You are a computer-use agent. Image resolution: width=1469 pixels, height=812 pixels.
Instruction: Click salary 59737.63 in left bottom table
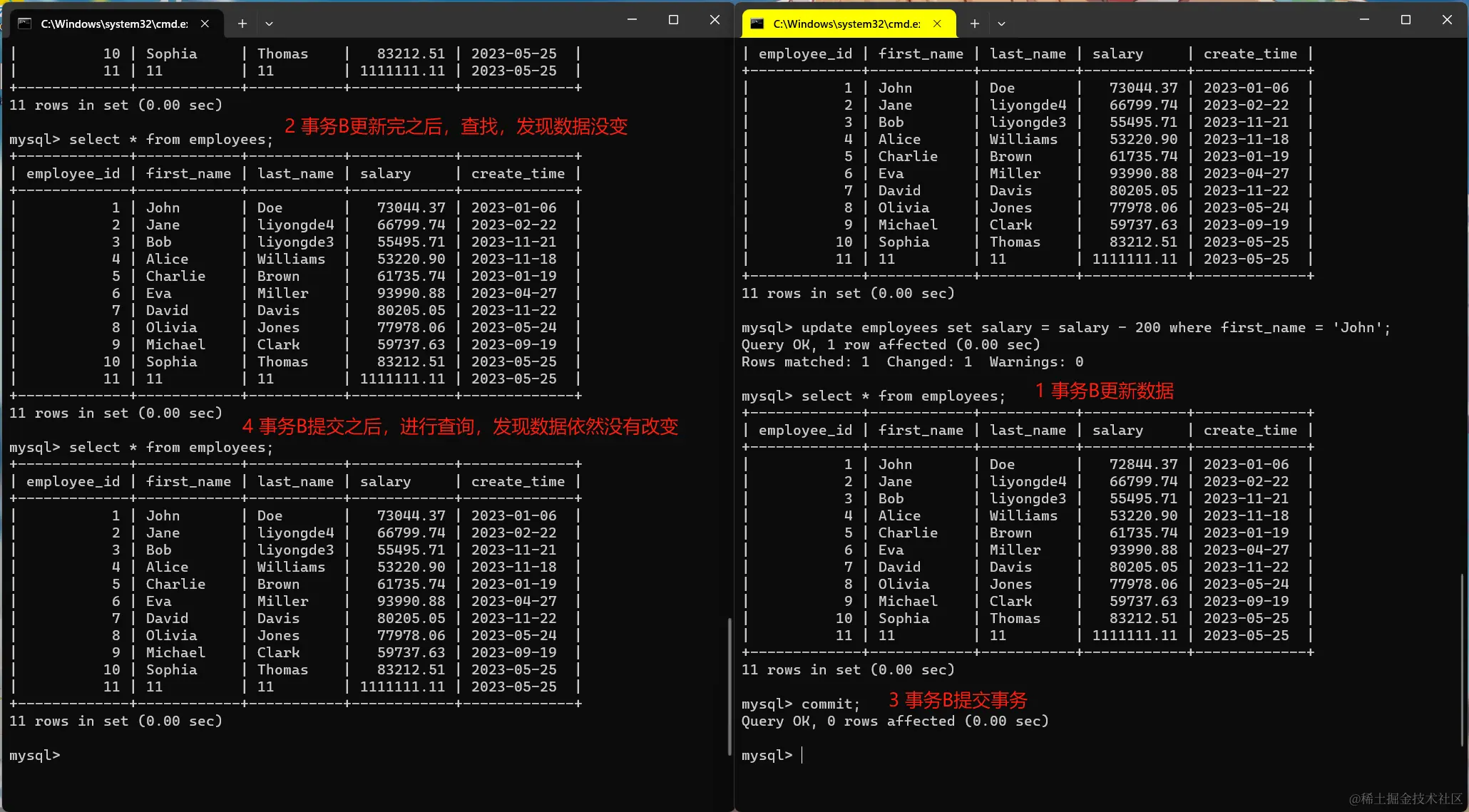click(x=411, y=652)
